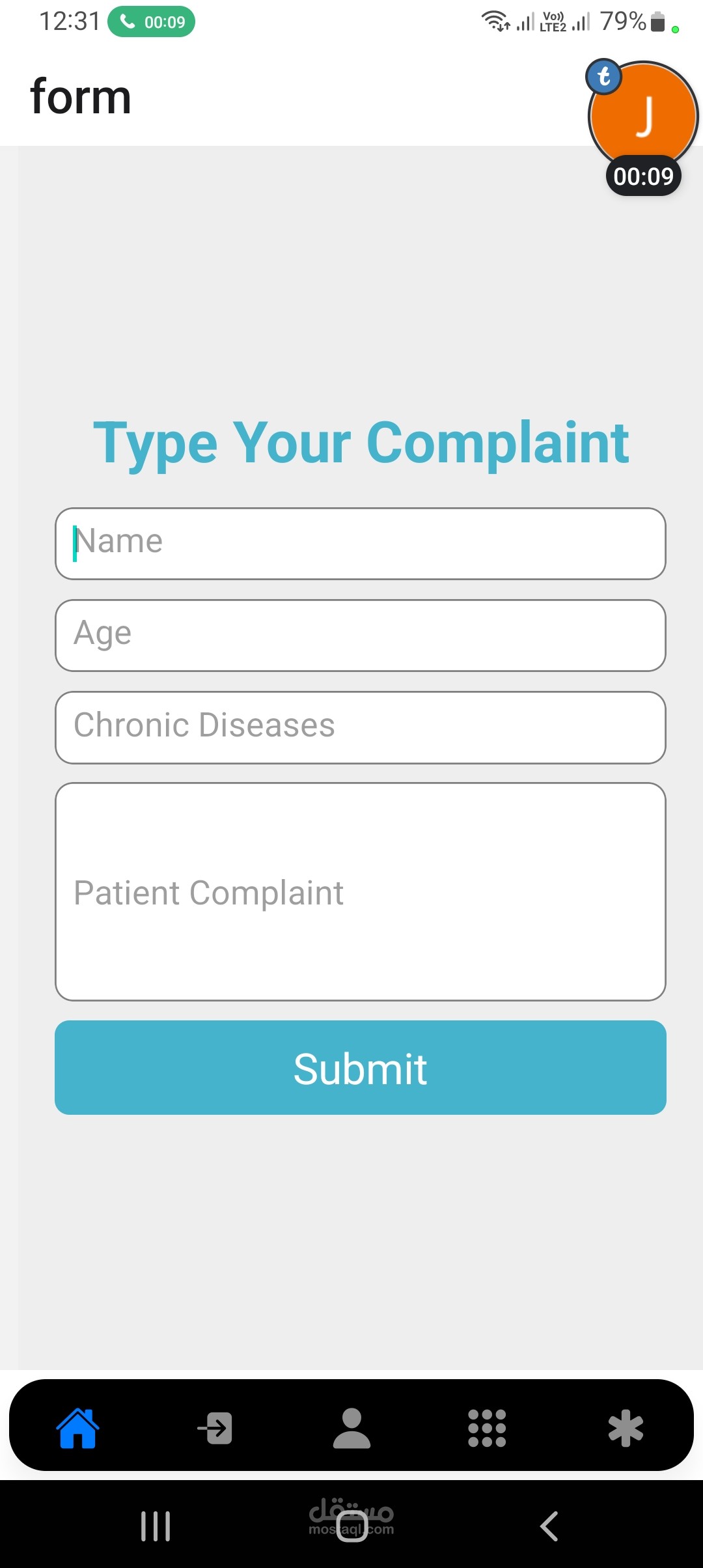Viewport: 703px width, 1568px height.
Task: Tap the home icon in bottom navigation
Action: tap(78, 1428)
